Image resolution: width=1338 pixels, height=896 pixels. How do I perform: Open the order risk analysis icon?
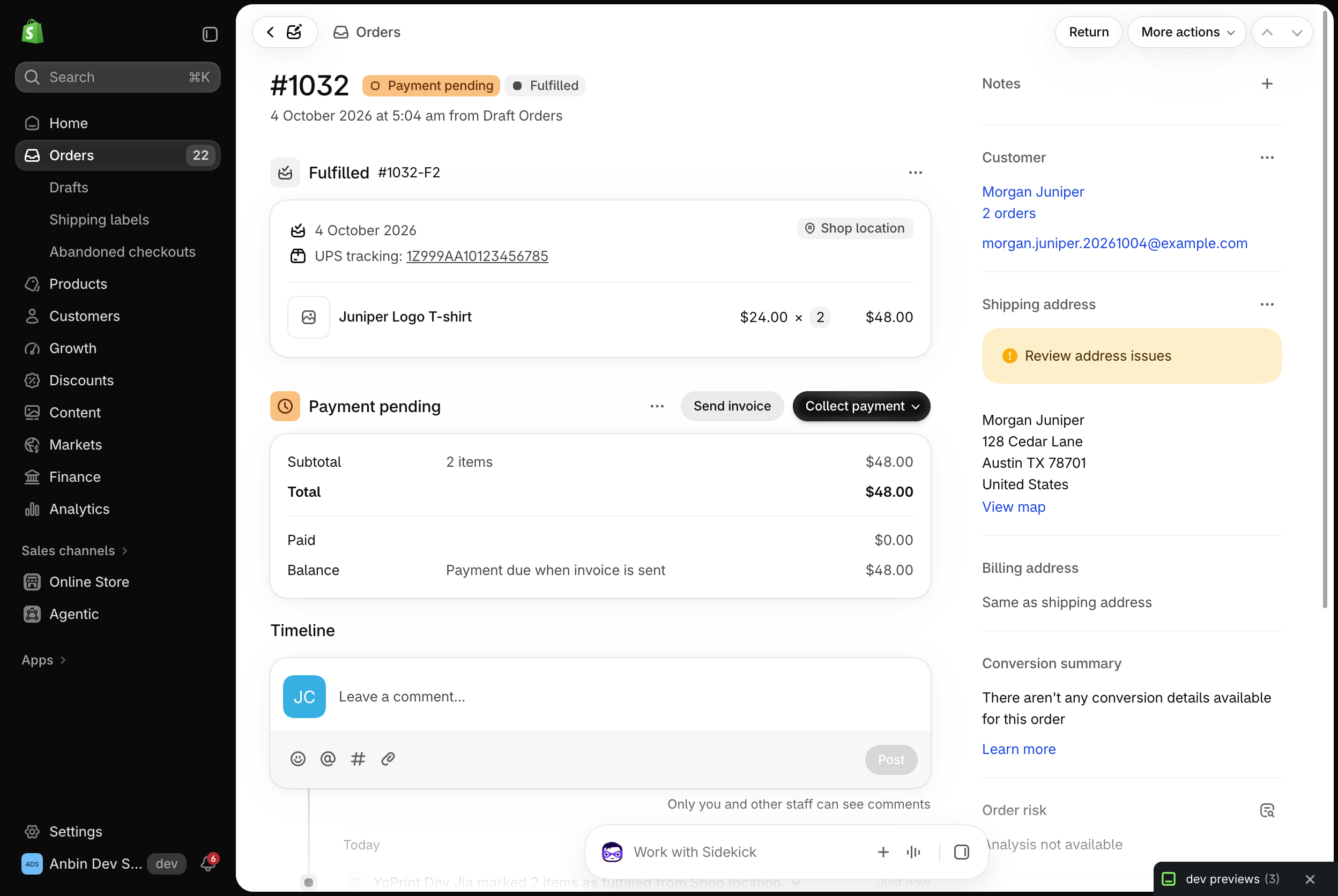1267,810
